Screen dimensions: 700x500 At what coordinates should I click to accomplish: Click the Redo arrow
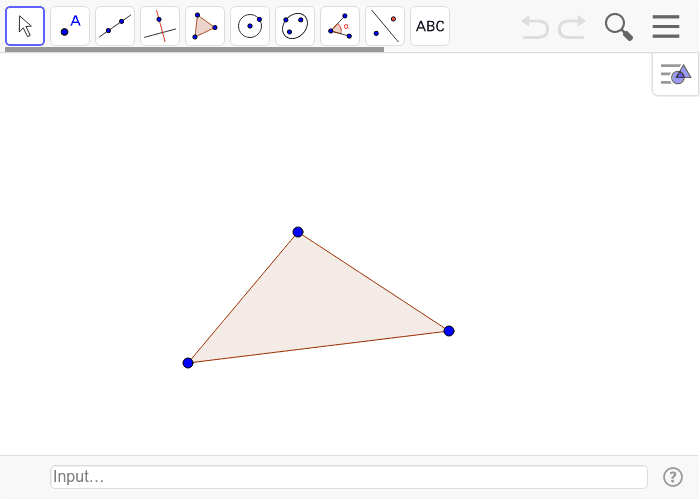pos(572,27)
